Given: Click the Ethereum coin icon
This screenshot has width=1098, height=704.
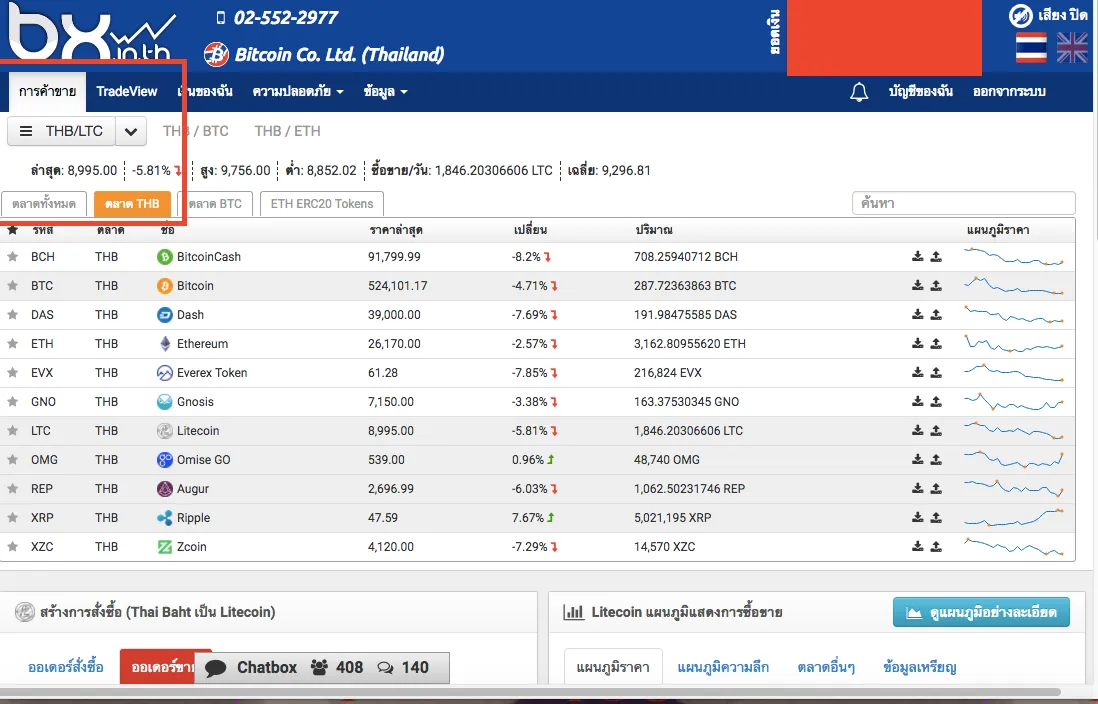Looking at the screenshot, I should [165, 344].
